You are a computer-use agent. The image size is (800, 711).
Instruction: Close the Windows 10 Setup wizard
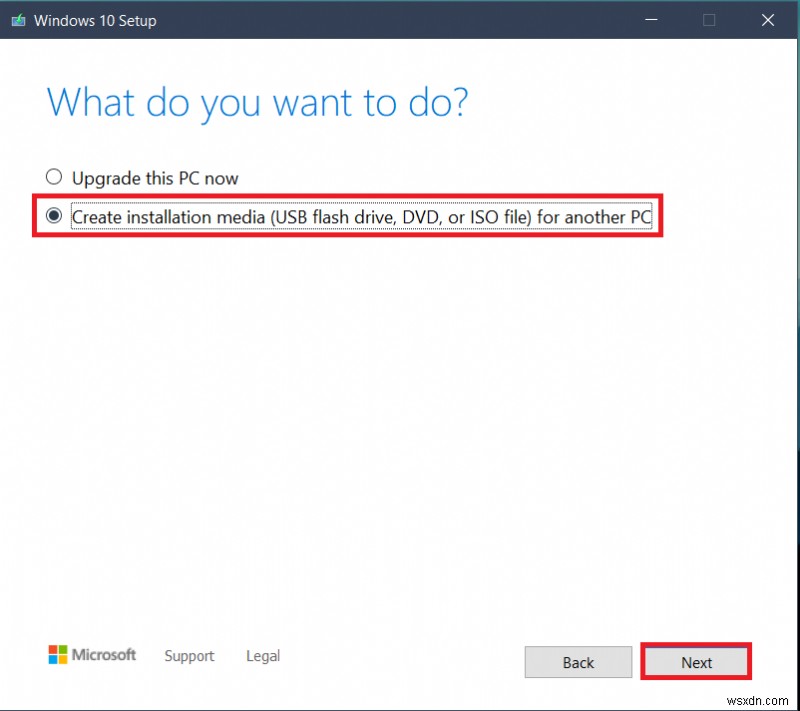coord(767,20)
